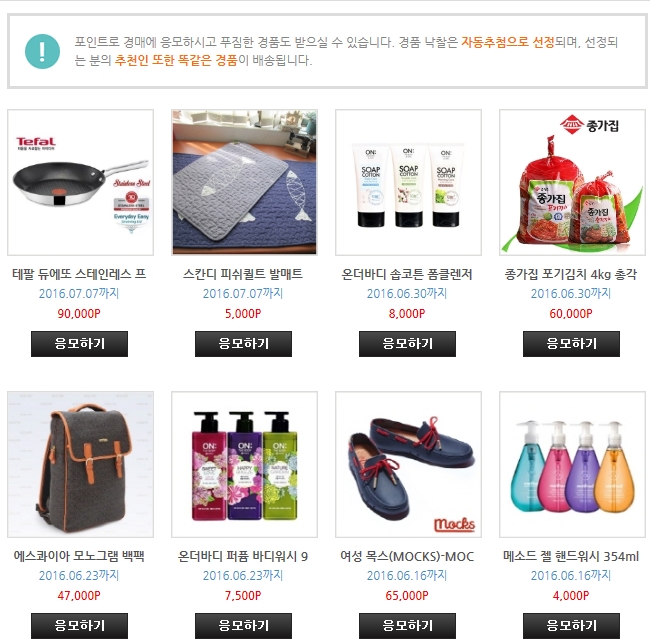Open the Jongga kimchi product image
The height and width of the screenshot is (641, 650).
(x=572, y=182)
